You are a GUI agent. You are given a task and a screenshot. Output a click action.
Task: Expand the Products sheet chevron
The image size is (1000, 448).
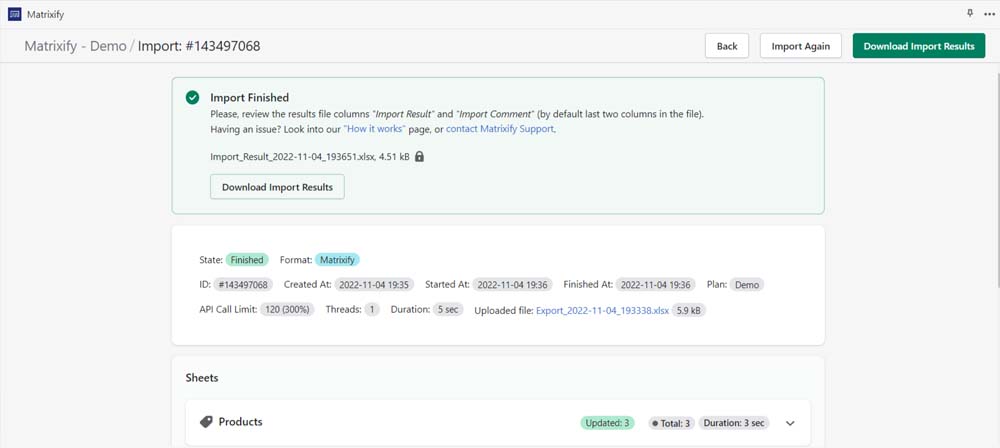tap(790, 423)
